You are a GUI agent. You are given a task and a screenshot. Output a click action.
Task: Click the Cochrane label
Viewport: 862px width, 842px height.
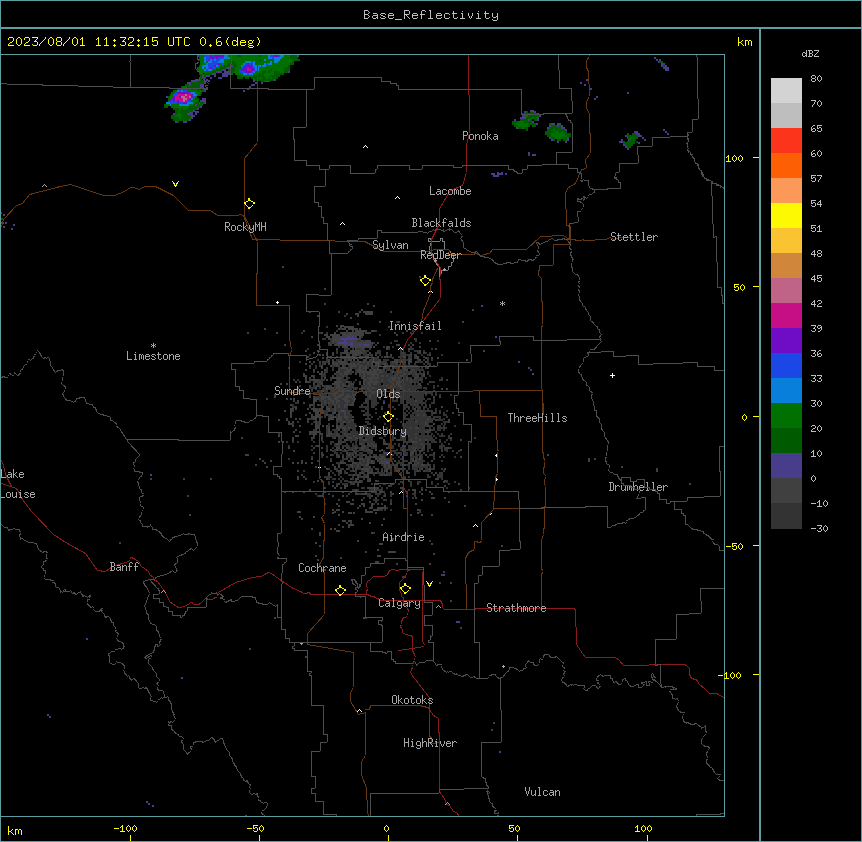point(322,568)
